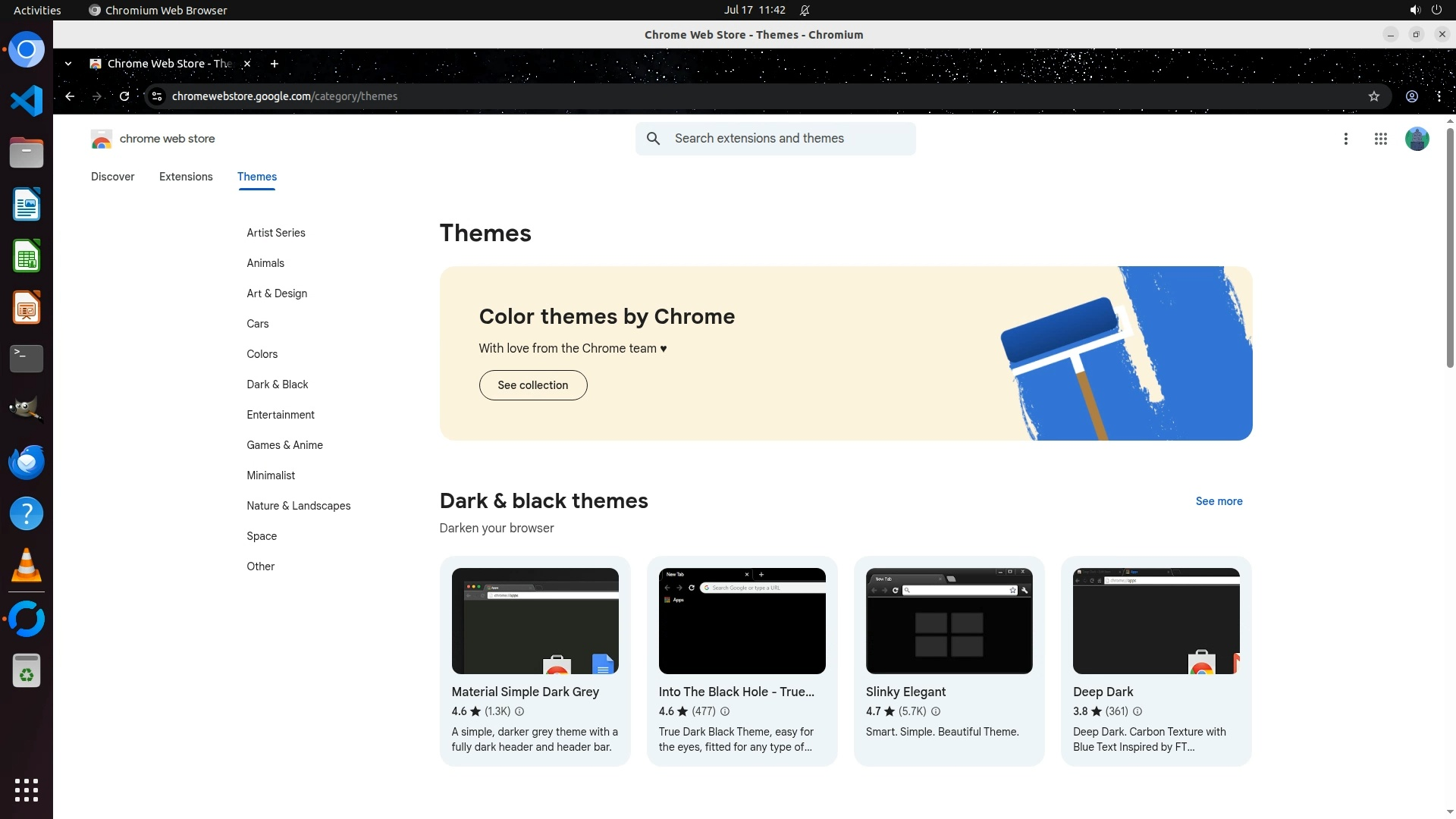Open See more for dark themes

[x=1219, y=501]
